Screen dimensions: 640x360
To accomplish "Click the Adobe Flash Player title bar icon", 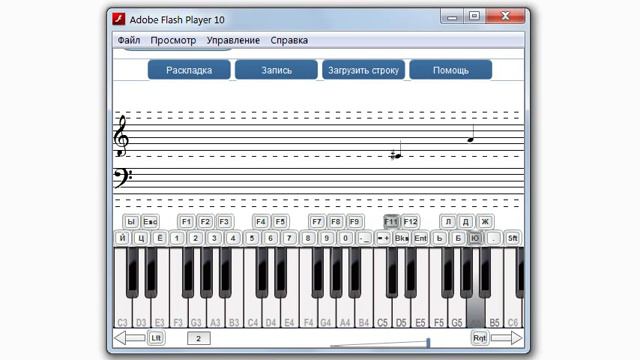I will coord(119,19).
